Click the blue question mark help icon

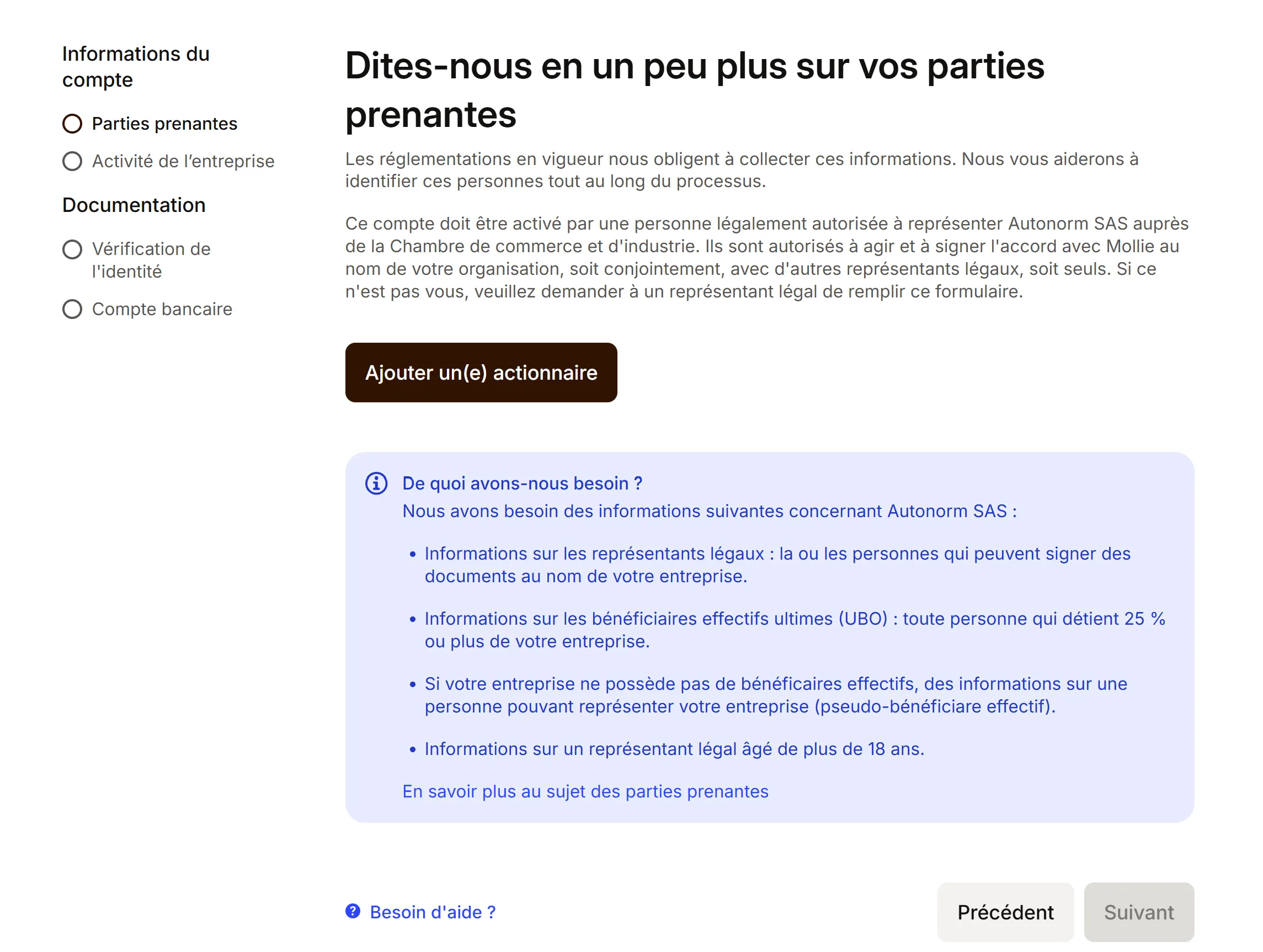pos(353,911)
